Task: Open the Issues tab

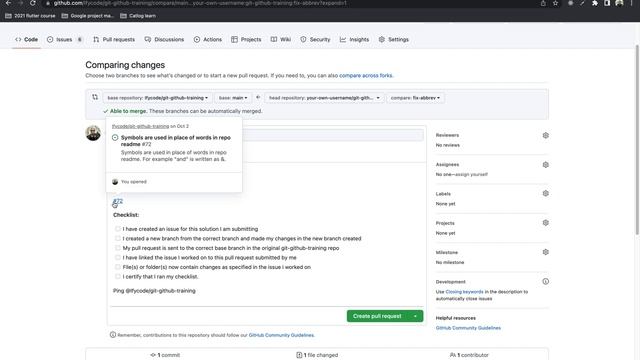Action: pyautogui.click(x=64, y=40)
